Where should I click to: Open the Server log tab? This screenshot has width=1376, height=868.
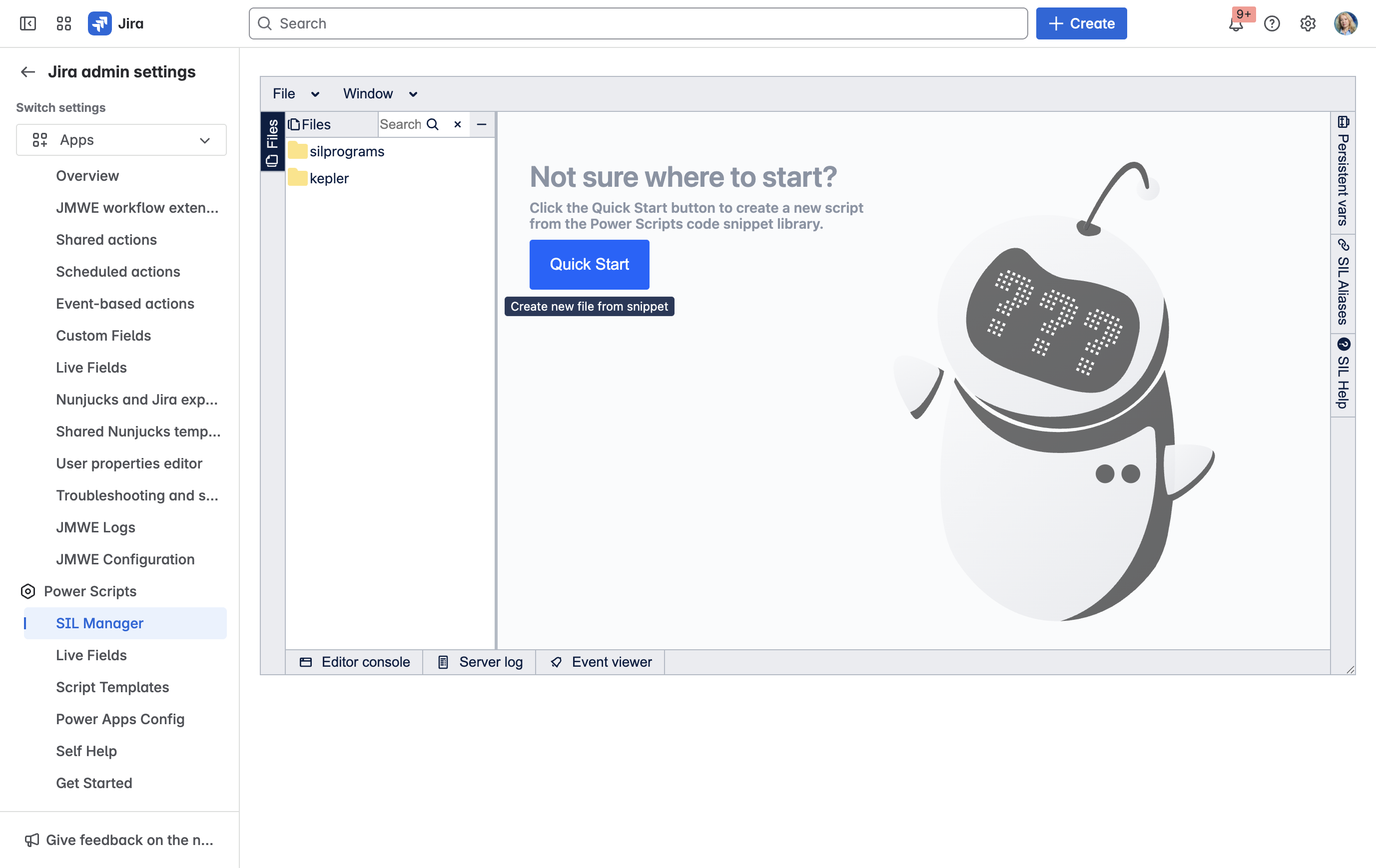480,662
